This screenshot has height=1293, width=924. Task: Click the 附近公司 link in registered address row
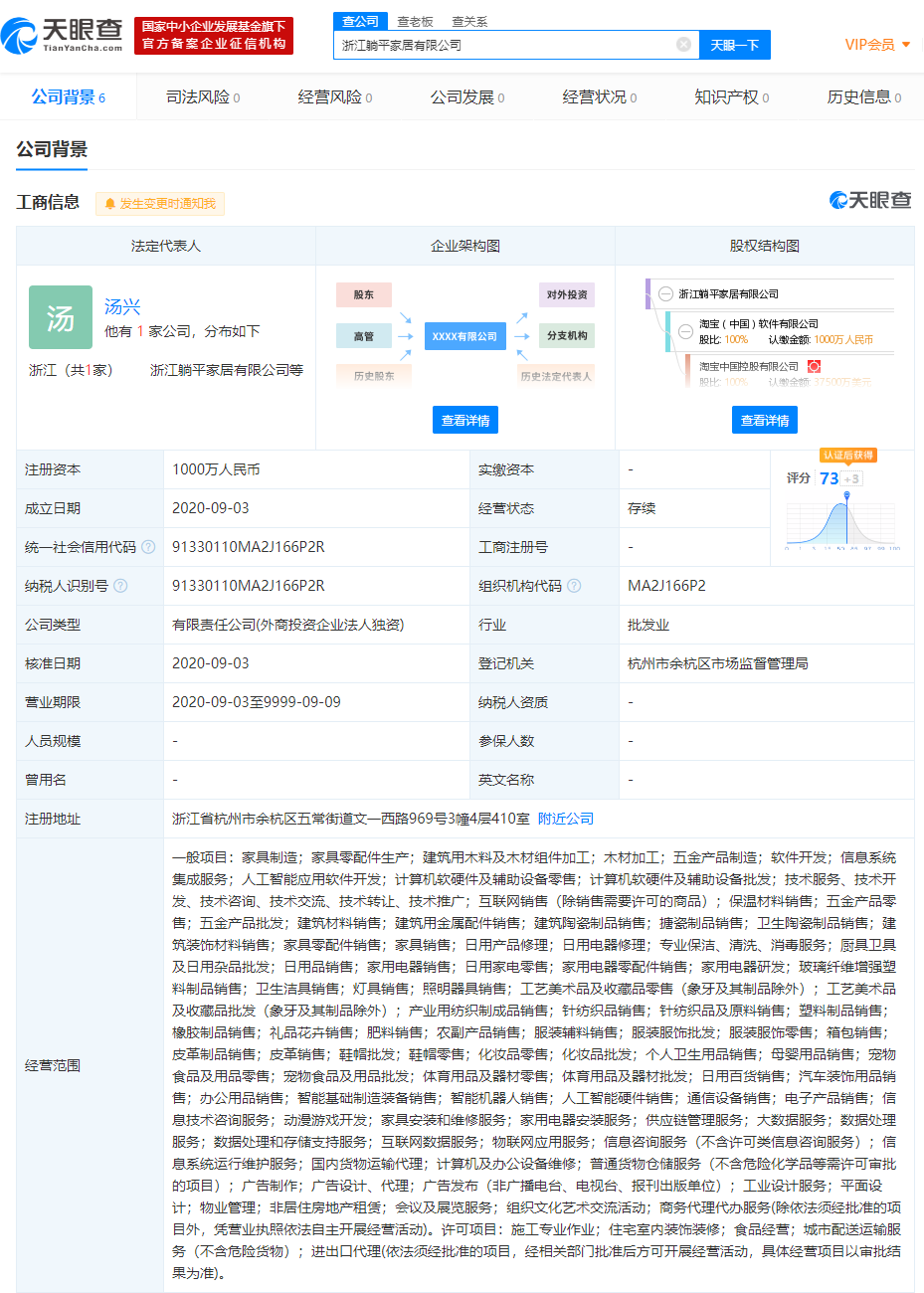[567, 818]
